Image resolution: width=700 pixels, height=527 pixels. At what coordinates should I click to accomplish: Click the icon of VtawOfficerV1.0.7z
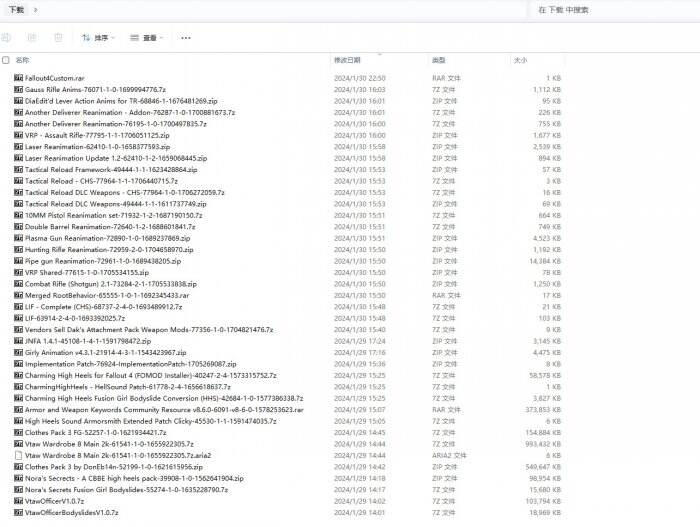pyautogui.click(x=18, y=501)
